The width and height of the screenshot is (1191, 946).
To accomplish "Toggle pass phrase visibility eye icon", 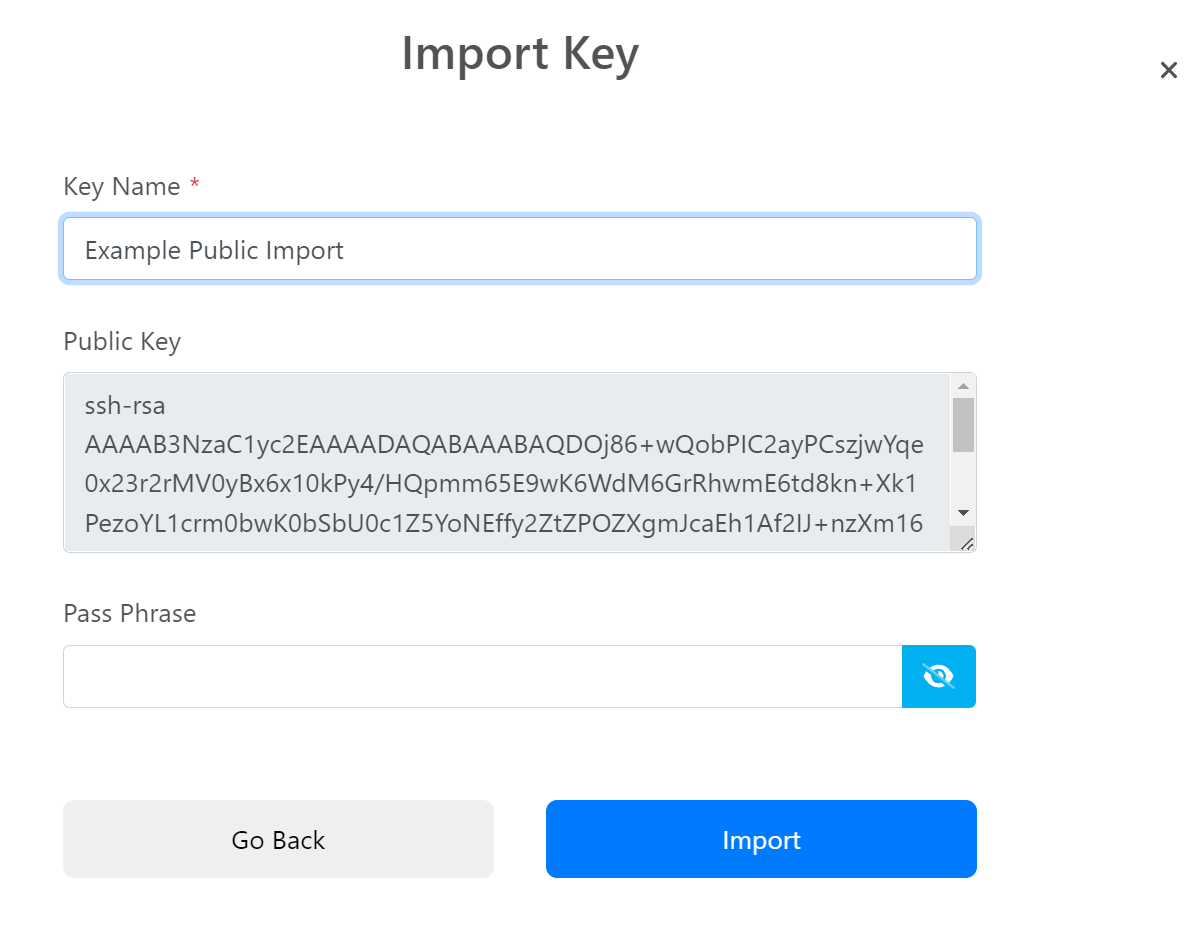I will point(938,676).
